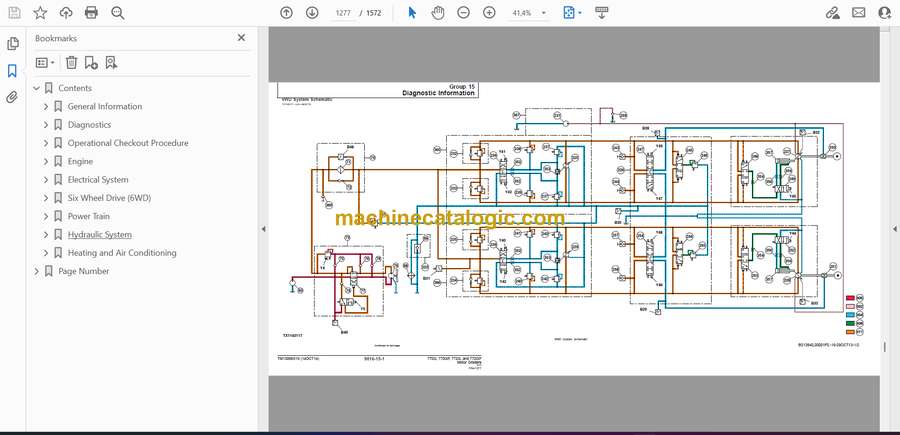
Task: Jump to Engine bookmark
Action: [80, 161]
